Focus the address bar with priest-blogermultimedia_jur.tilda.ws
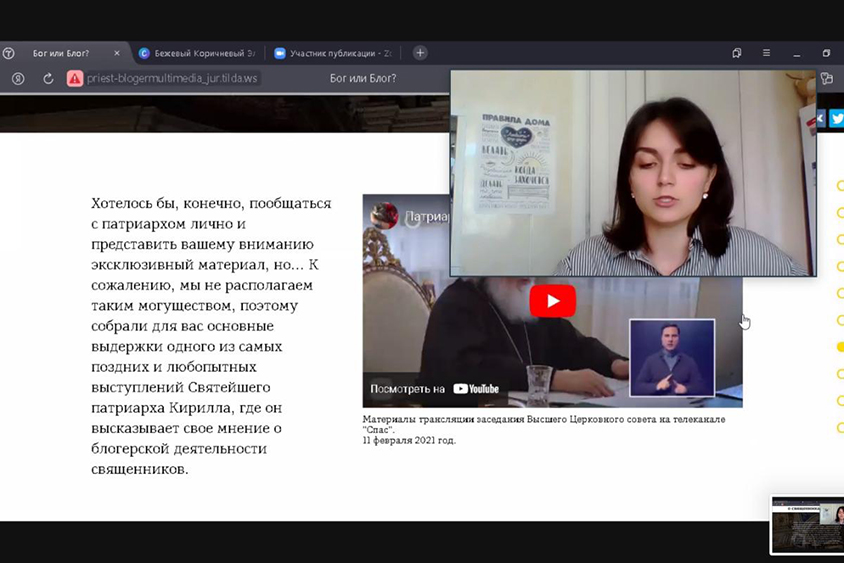Screen dimensions: 844x563 coord(172,79)
